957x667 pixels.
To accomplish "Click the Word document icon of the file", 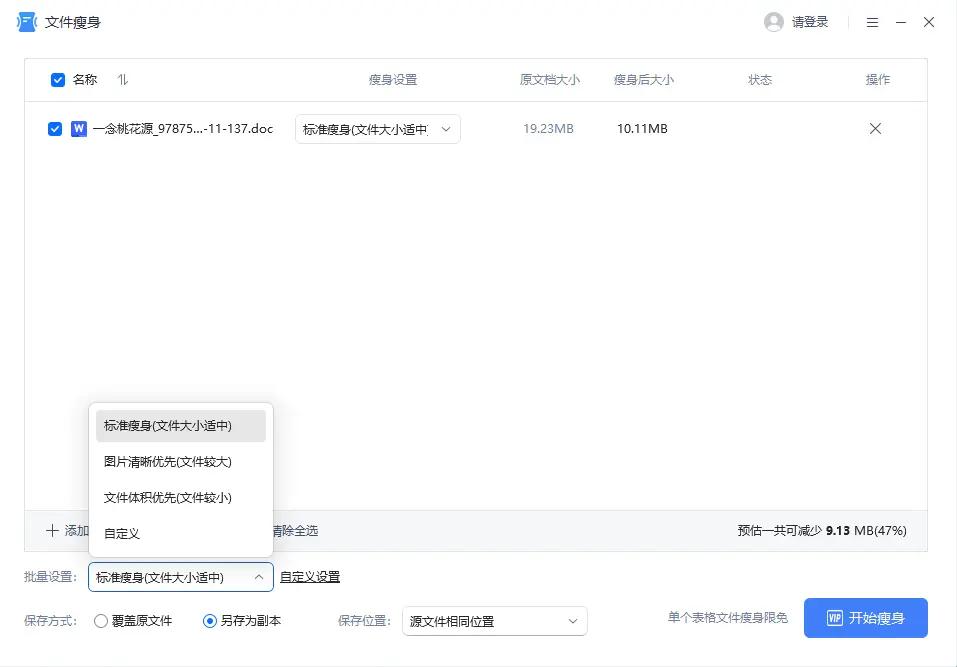I will click(x=80, y=128).
